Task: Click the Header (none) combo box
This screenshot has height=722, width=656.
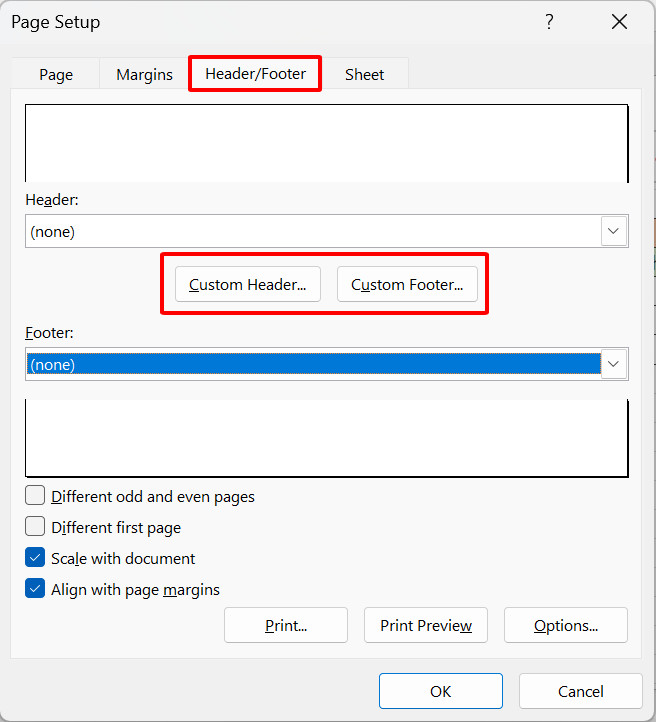Action: (x=312, y=231)
